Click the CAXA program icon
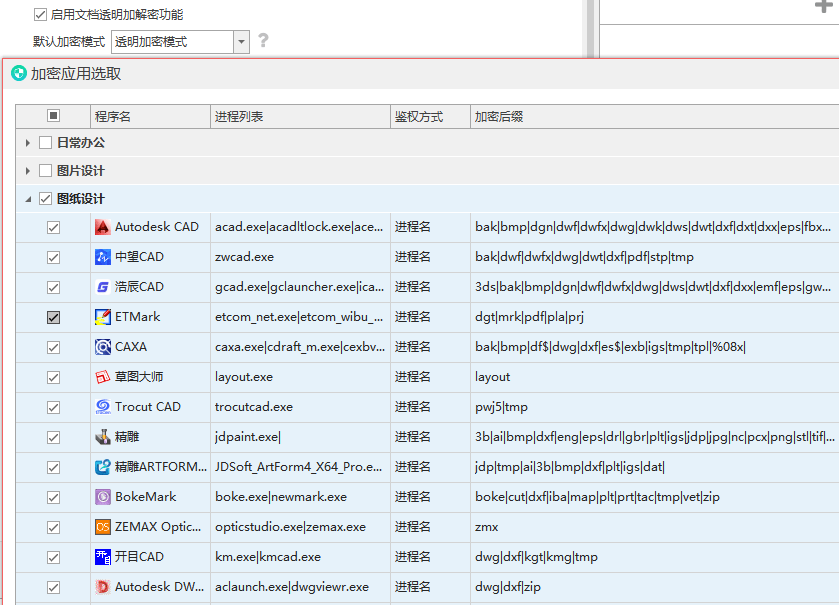This screenshot has width=839, height=605. click(103, 347)
